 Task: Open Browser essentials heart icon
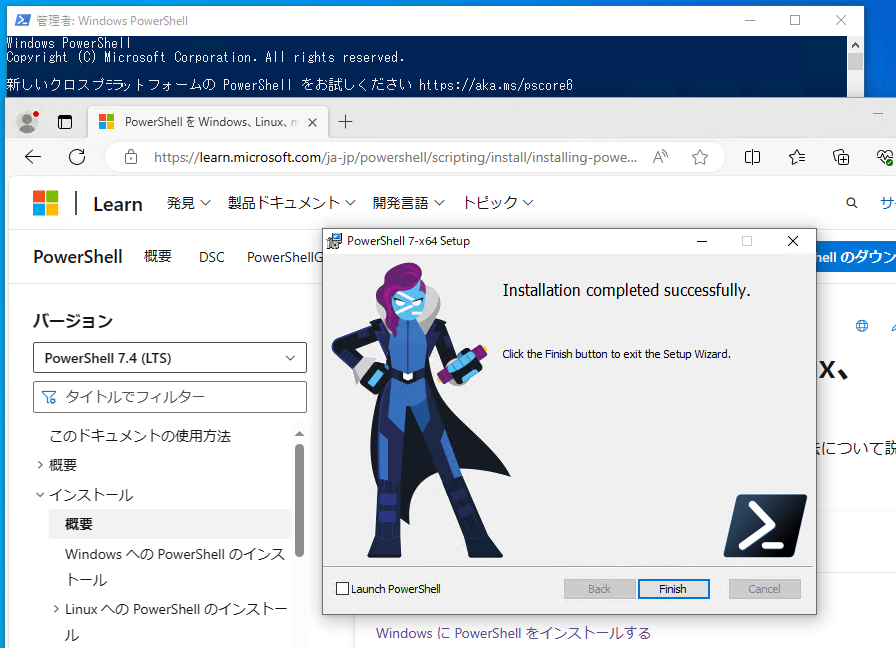884,157
